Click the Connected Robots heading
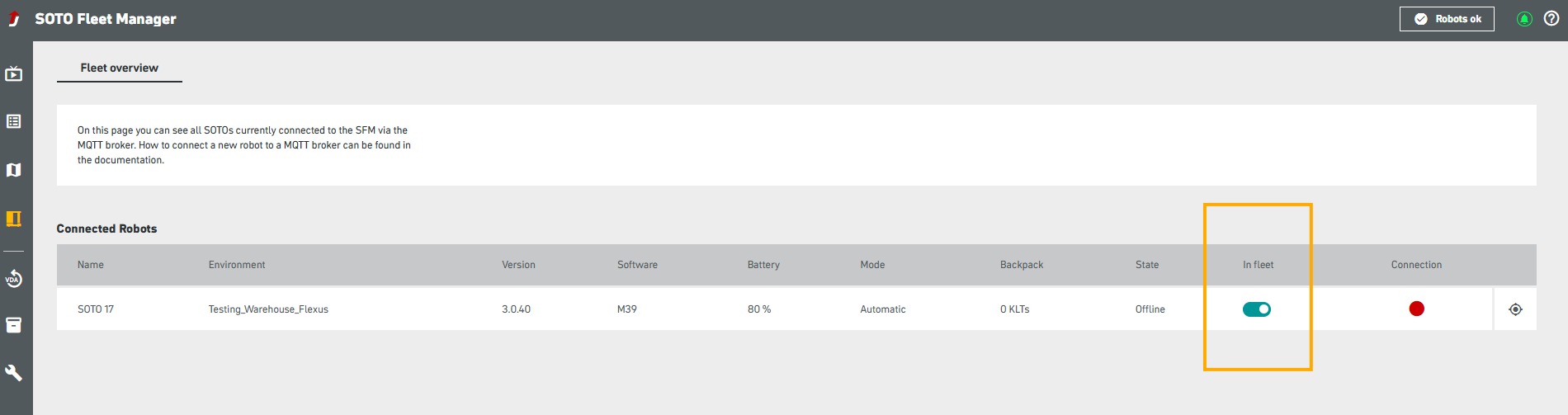The image size is (1568, 415). tap(106, 229)
